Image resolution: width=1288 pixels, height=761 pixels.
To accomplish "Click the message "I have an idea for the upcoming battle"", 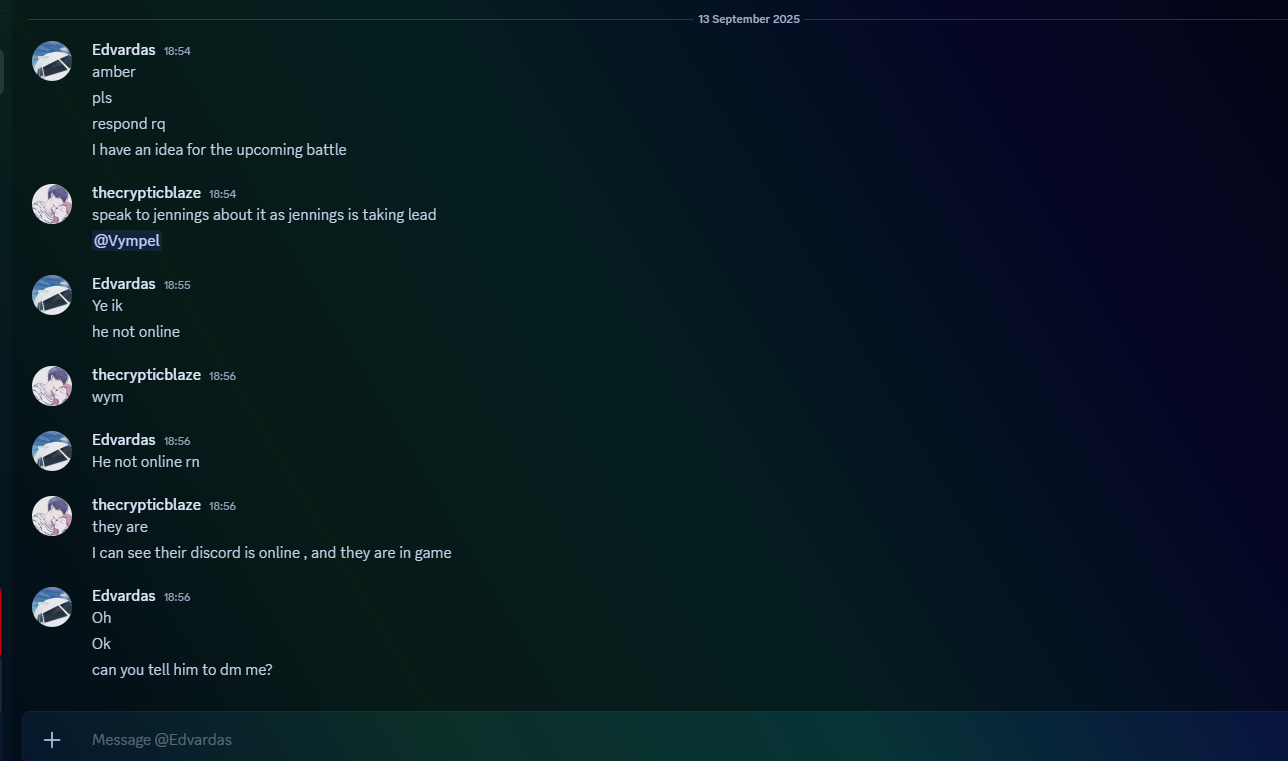I will tap(219, 150).
